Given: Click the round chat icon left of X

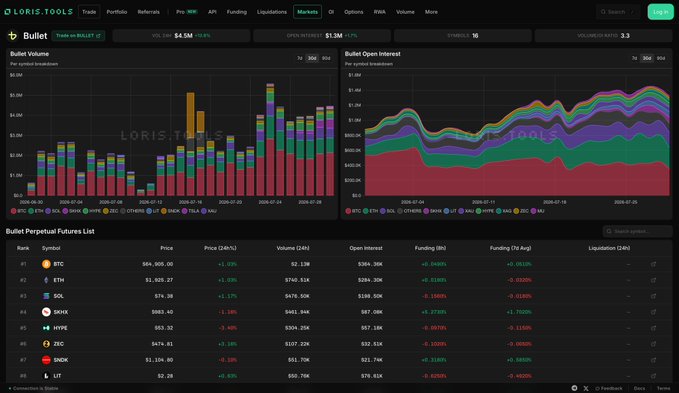Looking at the screenshot, I should coord(574,388).
